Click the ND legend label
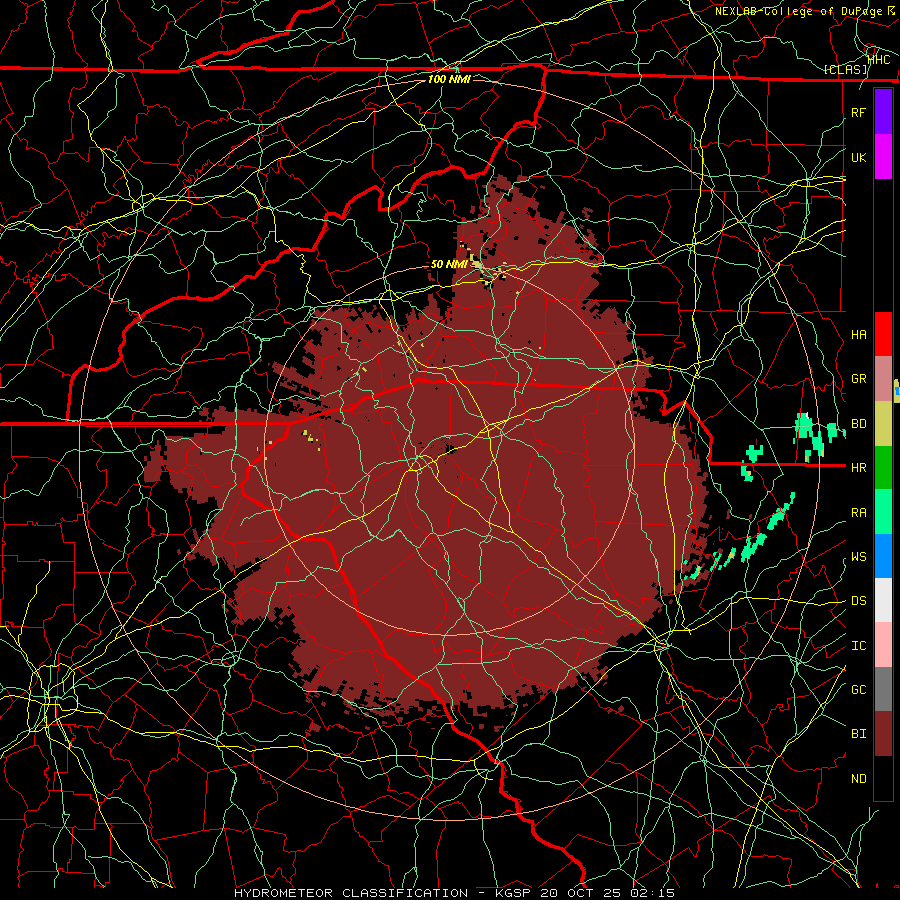Viewport: 900px width, 900px height. (859, 778)
